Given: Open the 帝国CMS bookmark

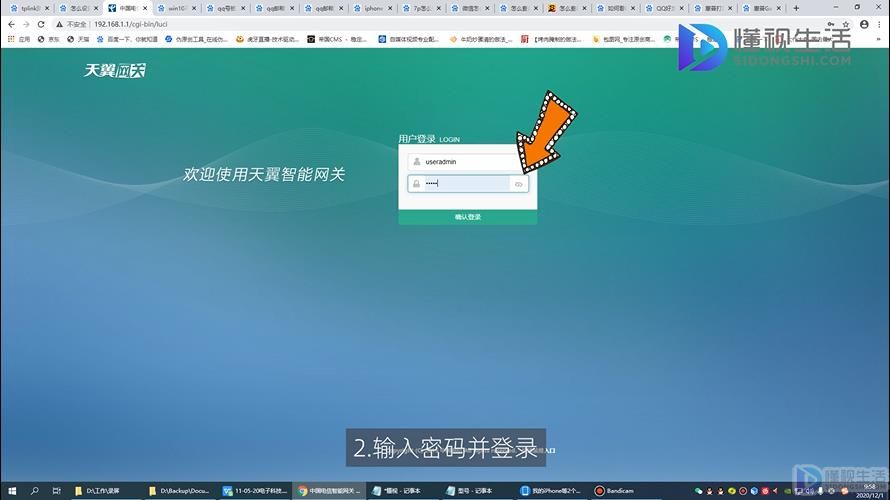Looking at the screenshot, I should (x=337, y=39).
